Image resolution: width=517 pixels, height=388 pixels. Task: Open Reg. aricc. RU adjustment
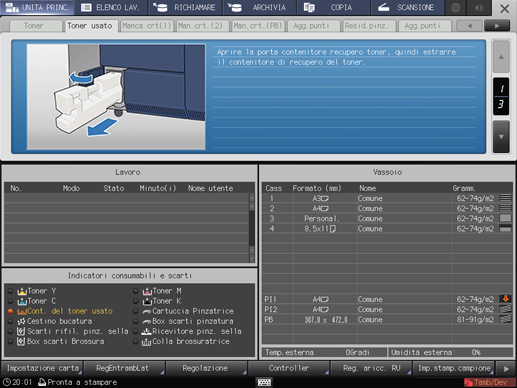point(371,368)
